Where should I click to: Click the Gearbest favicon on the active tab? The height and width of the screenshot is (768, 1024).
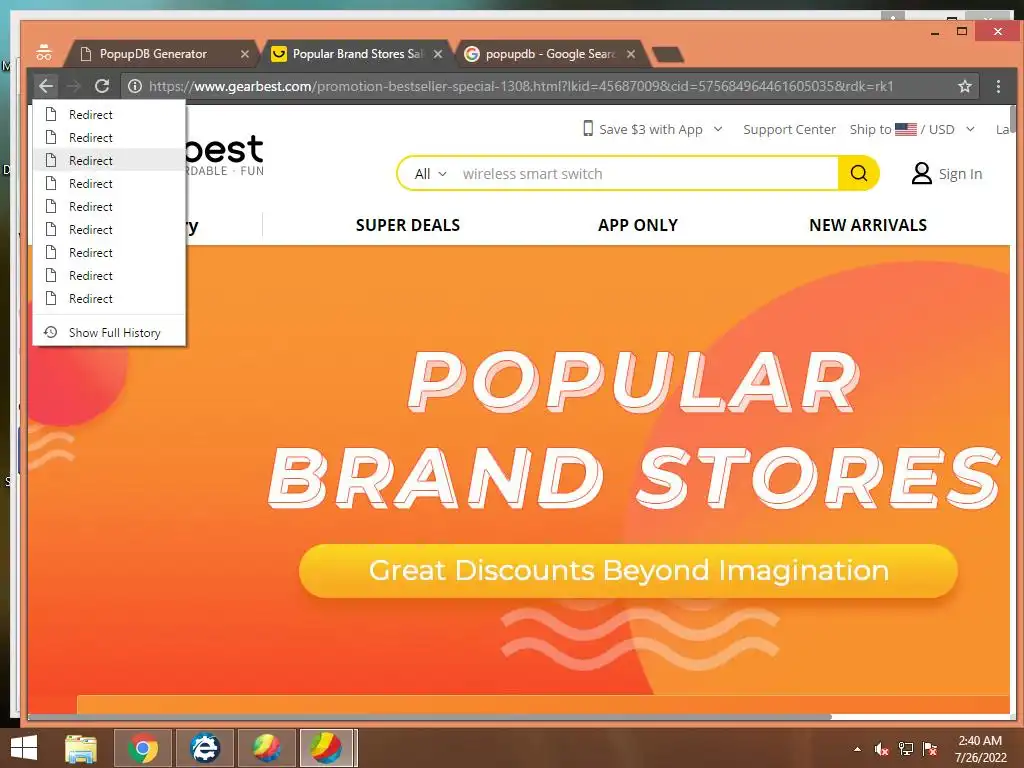point(279,54)
